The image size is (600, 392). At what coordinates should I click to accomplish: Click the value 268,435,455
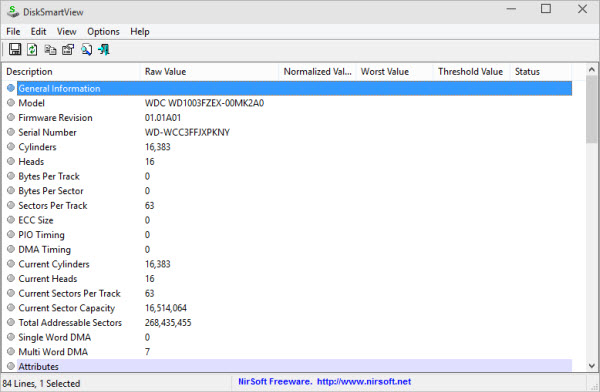[x=168, y=322]
